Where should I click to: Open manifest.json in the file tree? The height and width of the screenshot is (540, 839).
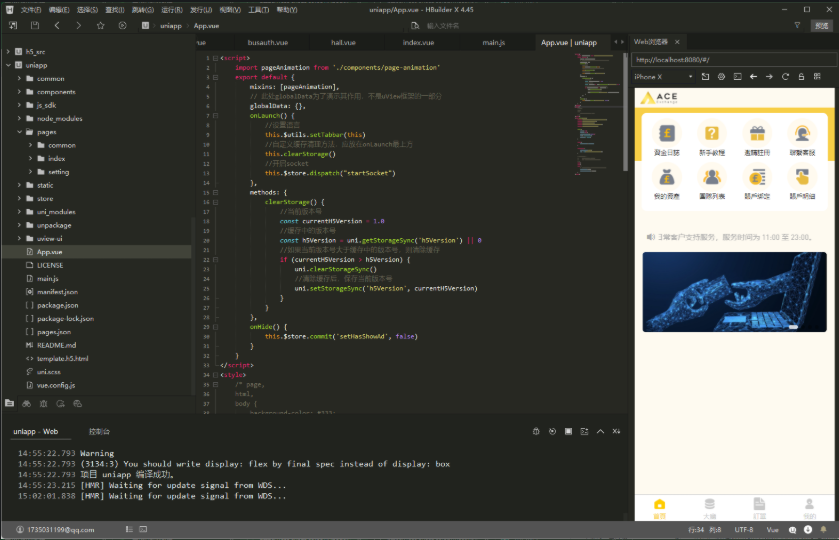coord(57,292)
